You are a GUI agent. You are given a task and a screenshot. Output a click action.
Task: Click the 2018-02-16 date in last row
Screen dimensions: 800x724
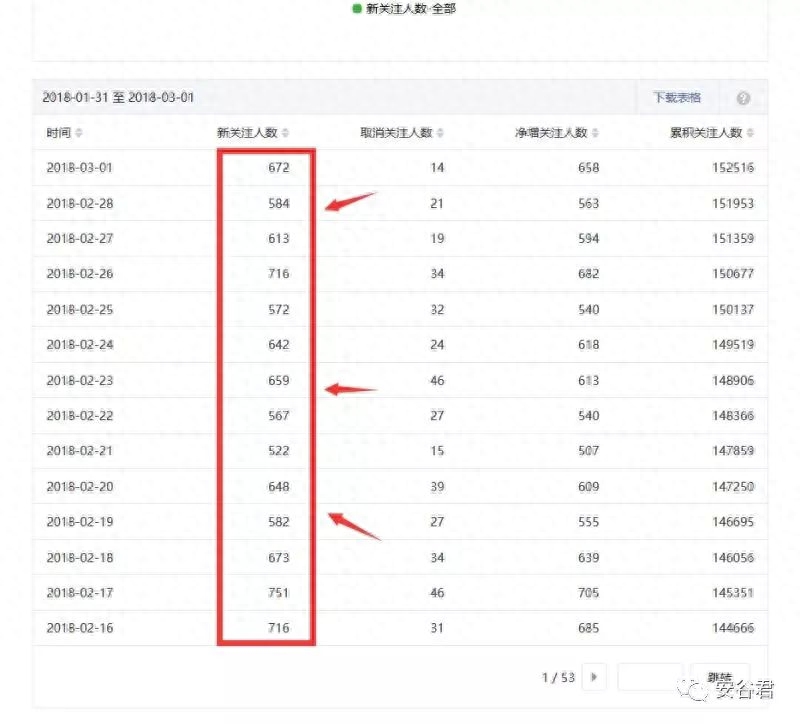[x=80, y=628]
